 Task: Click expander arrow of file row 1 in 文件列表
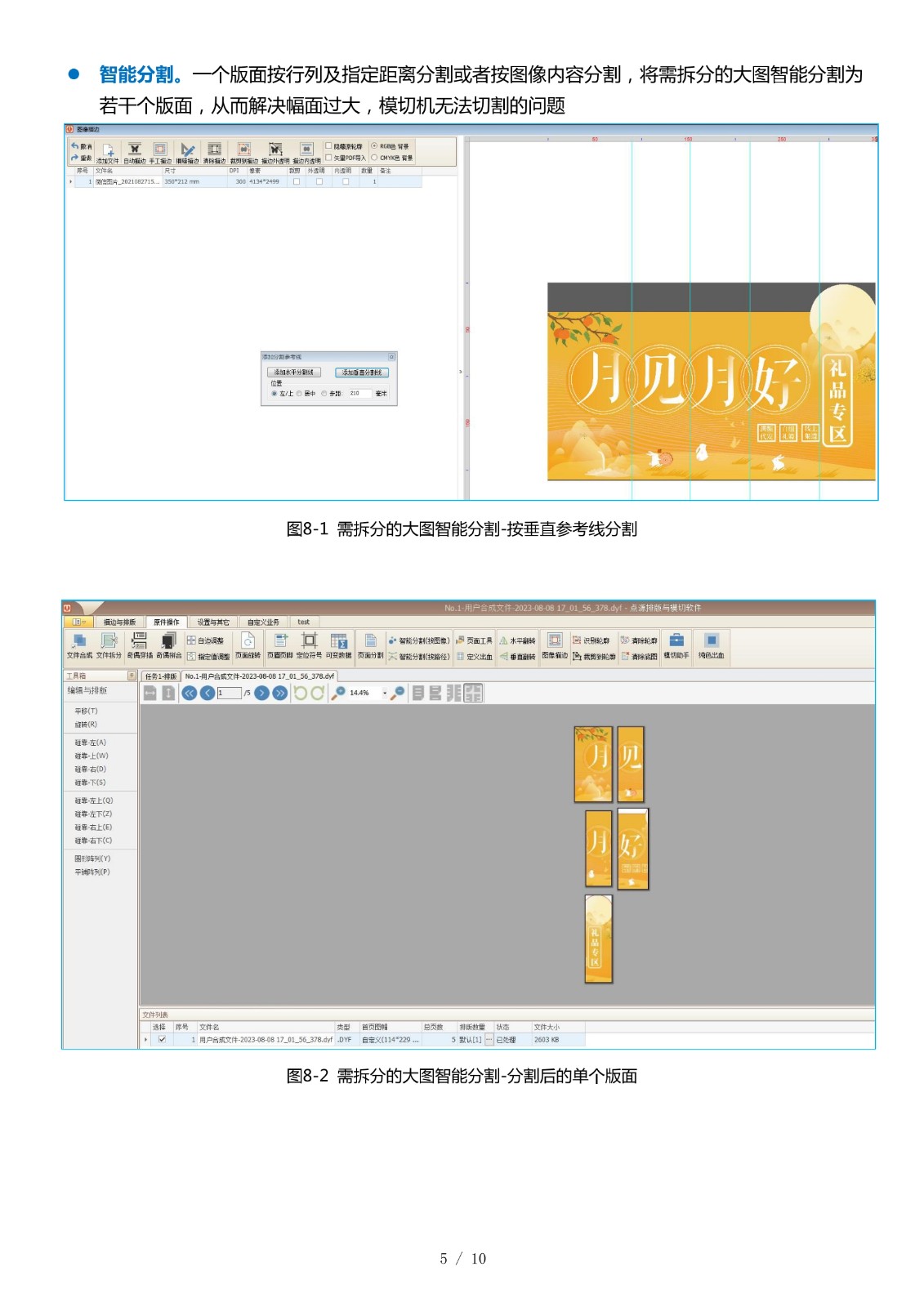(x=146, y=1040)
